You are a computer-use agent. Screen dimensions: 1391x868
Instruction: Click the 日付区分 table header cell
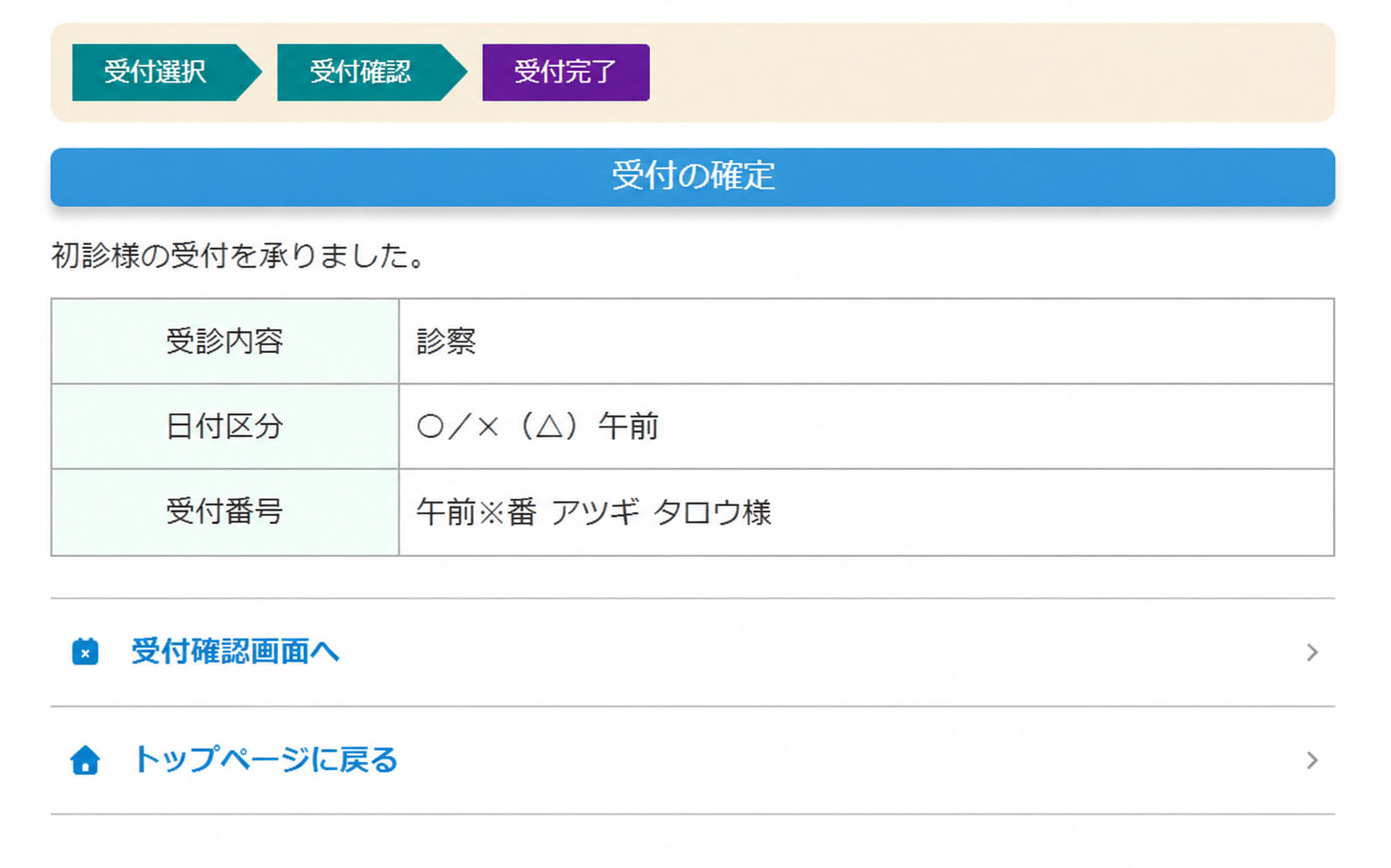click(x=225, y=427)
